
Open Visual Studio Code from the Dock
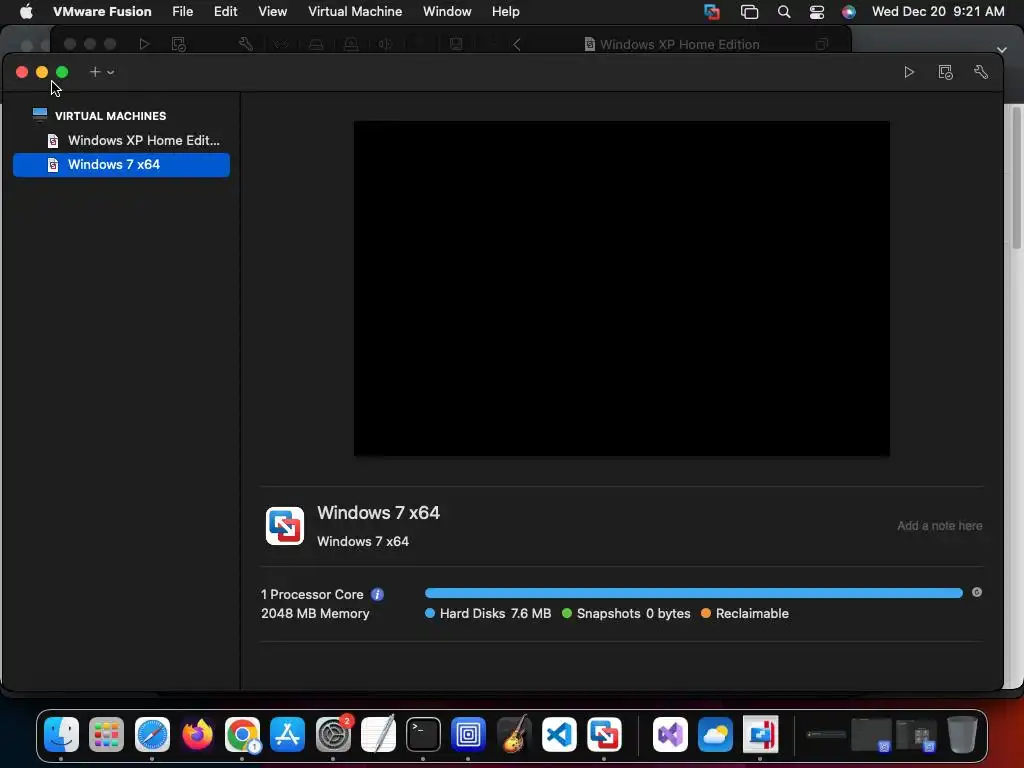pyautogui.click(x=559, y=734)
